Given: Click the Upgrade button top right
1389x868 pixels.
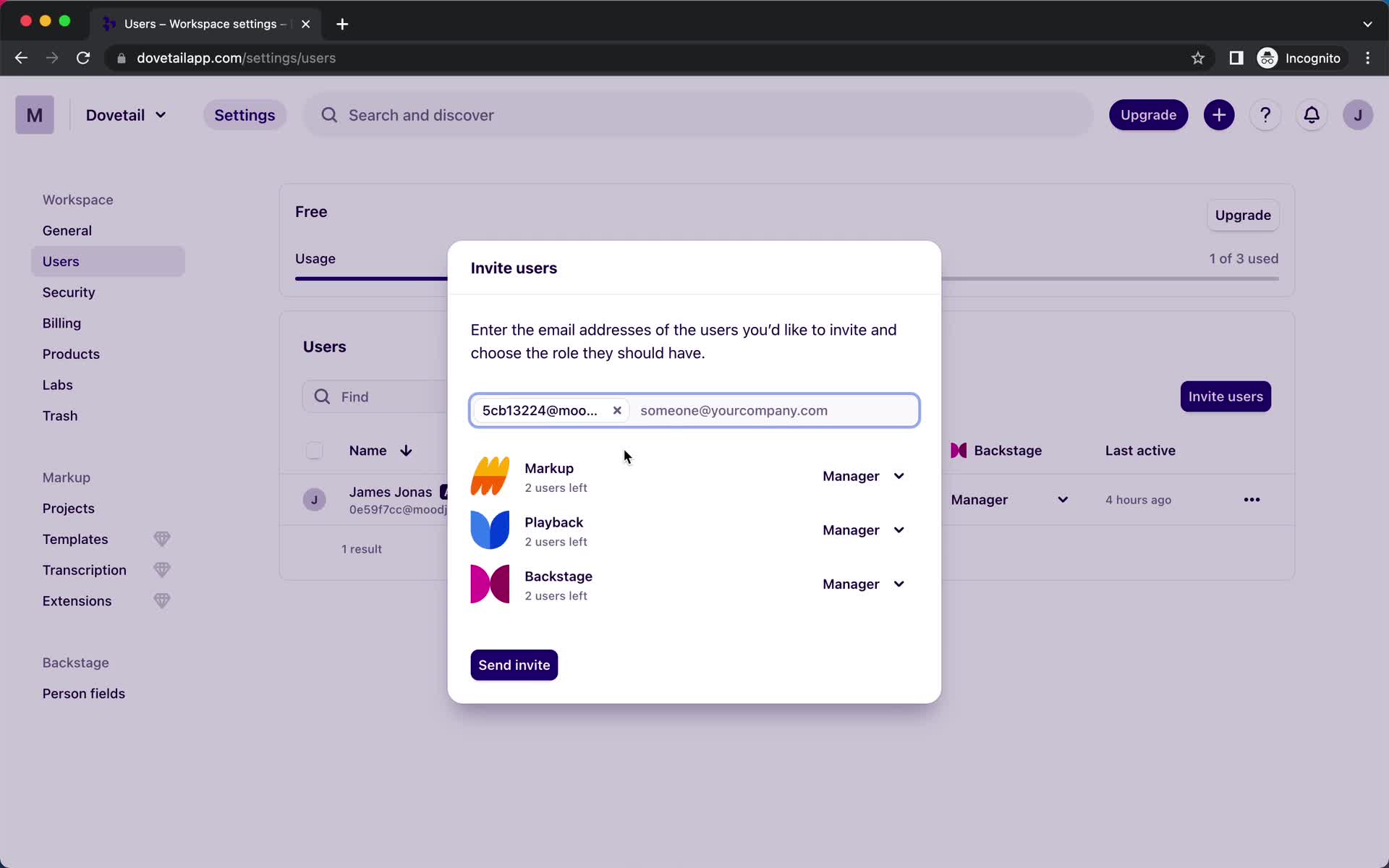Looking at the screenshot, I should (x=1149, y=115).
